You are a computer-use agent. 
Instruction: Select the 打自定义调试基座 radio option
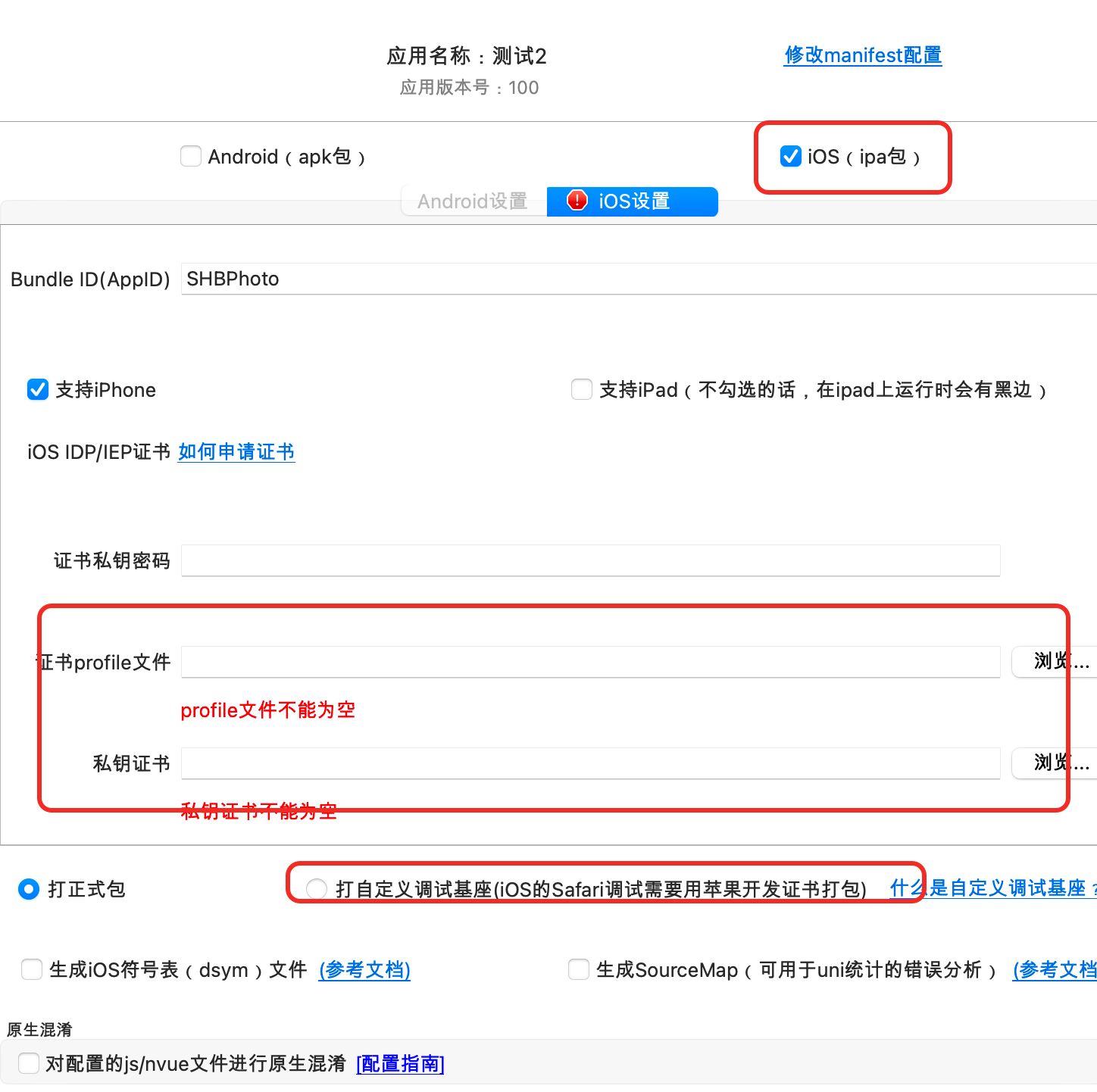point(317,889)
